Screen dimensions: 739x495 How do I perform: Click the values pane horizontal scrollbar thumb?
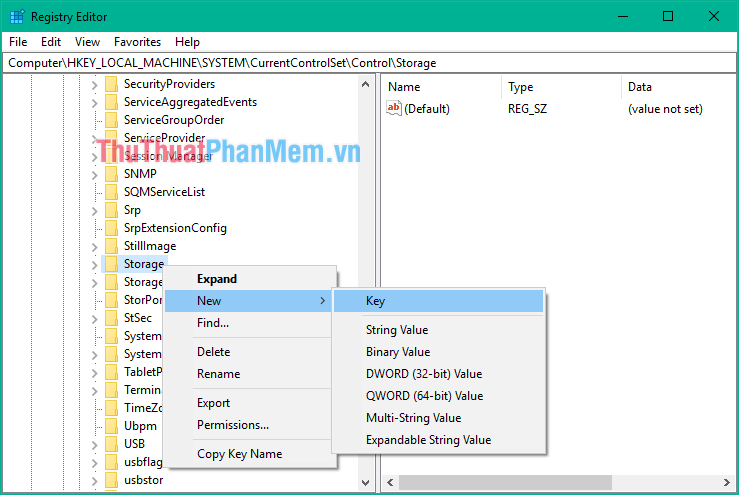(505, 483)
